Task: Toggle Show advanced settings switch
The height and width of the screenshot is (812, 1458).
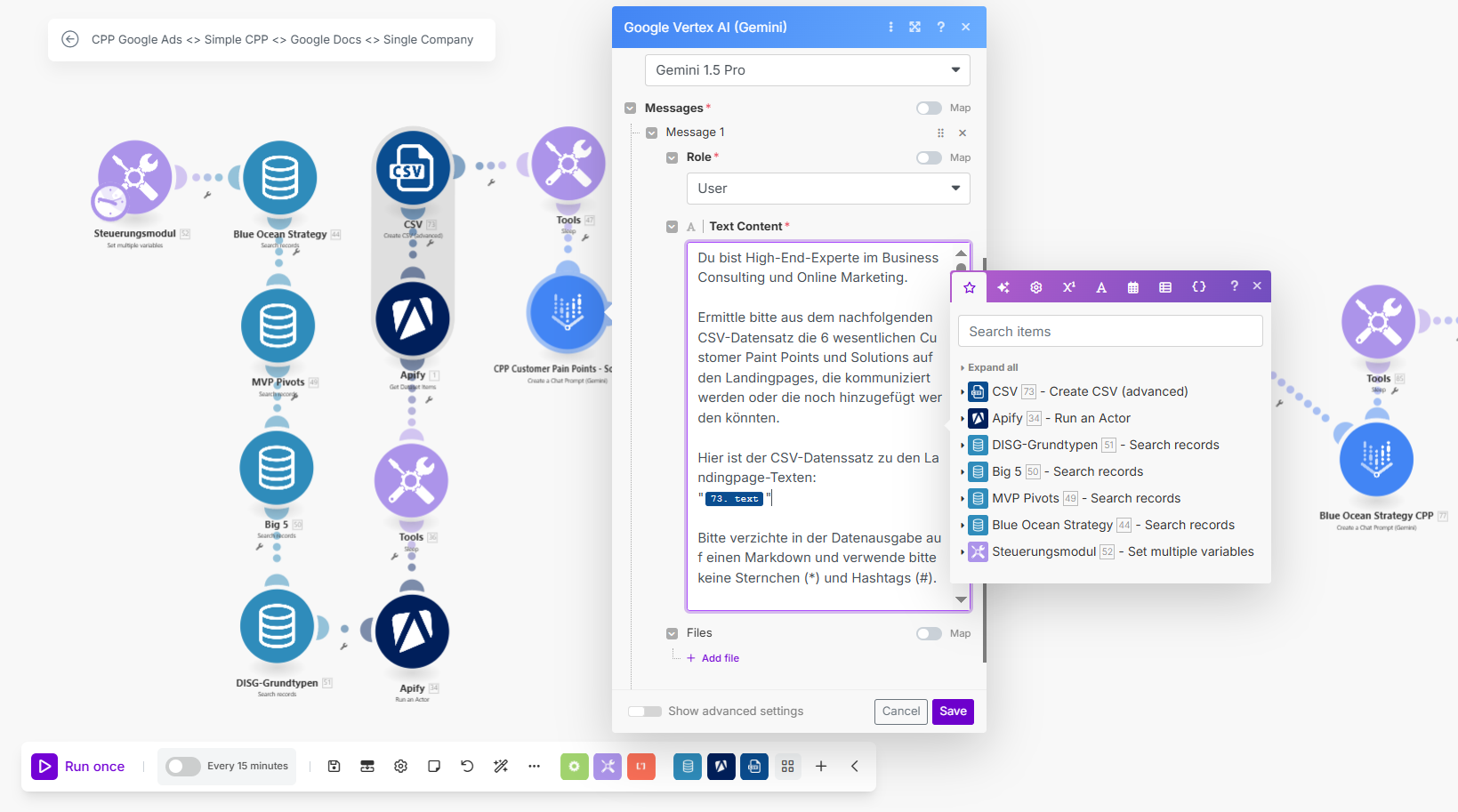Action: point(645,711)
